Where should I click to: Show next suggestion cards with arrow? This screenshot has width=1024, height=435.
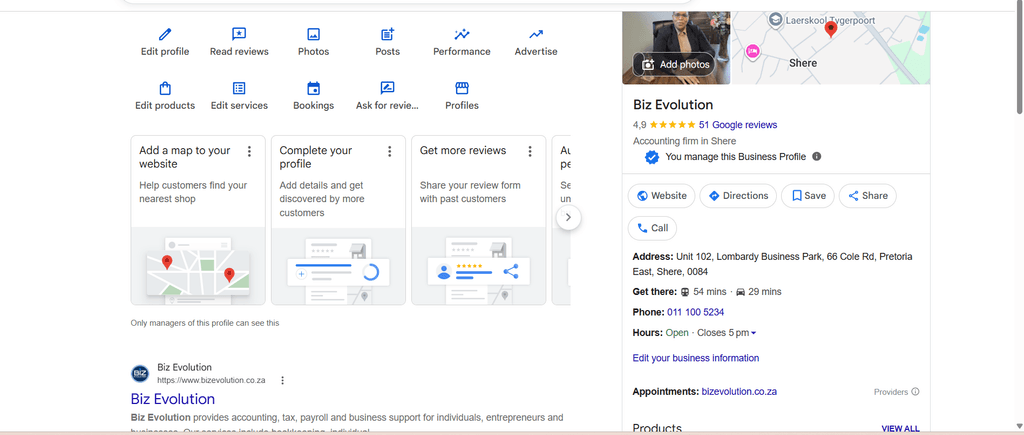(568, 218)
